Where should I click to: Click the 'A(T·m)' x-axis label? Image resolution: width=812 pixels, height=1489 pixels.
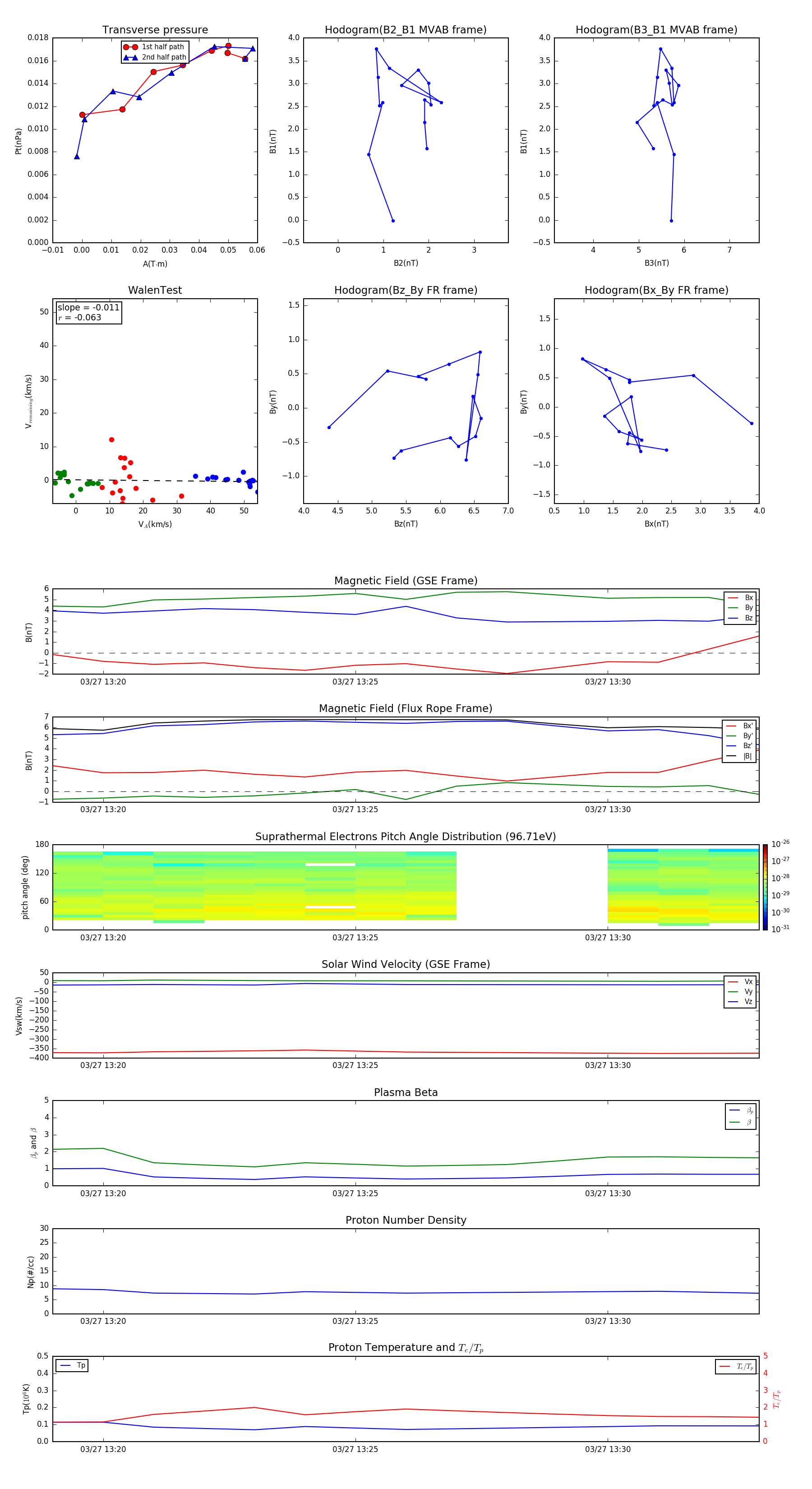(155, 264)
